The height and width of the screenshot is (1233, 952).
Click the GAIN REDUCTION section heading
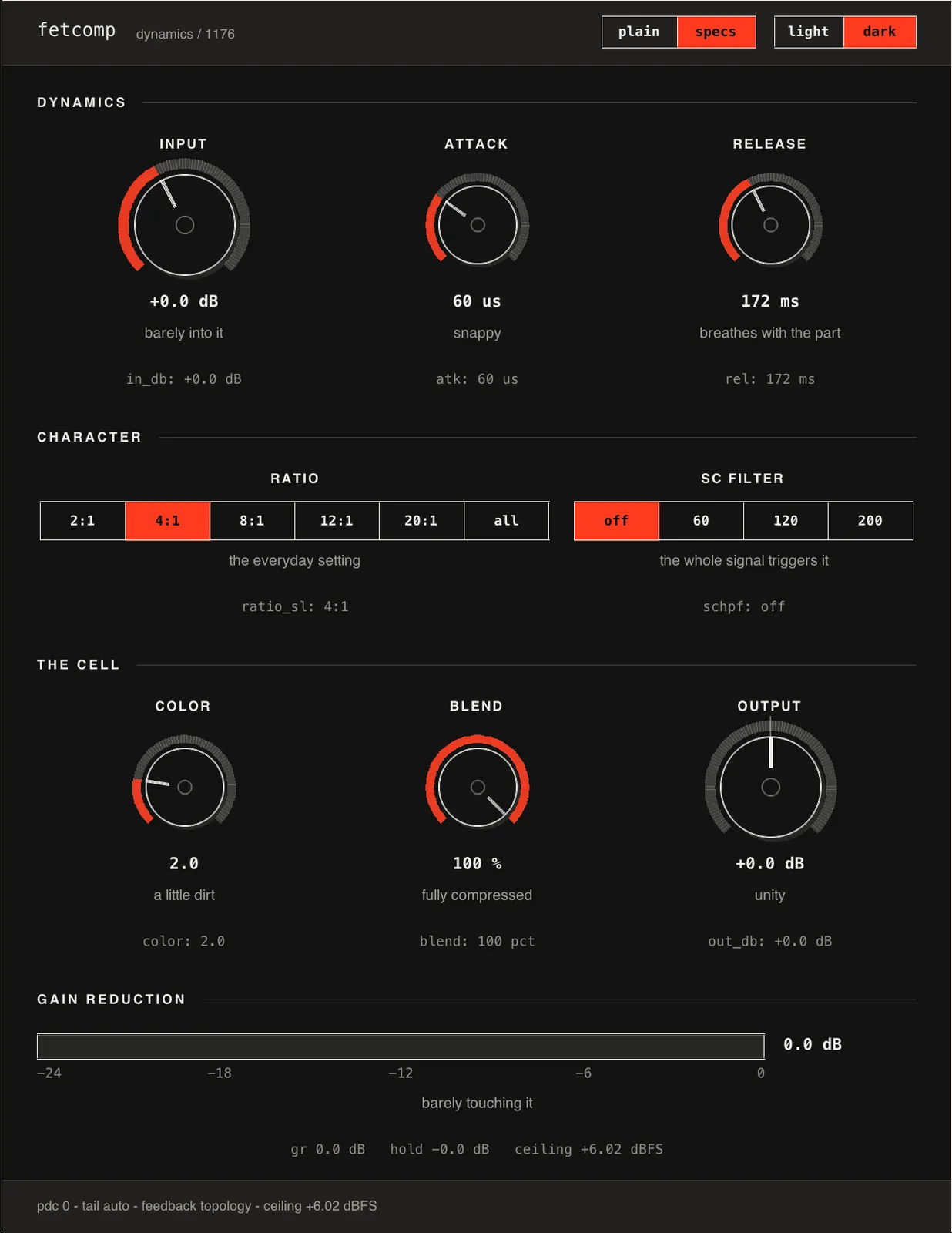112,999
